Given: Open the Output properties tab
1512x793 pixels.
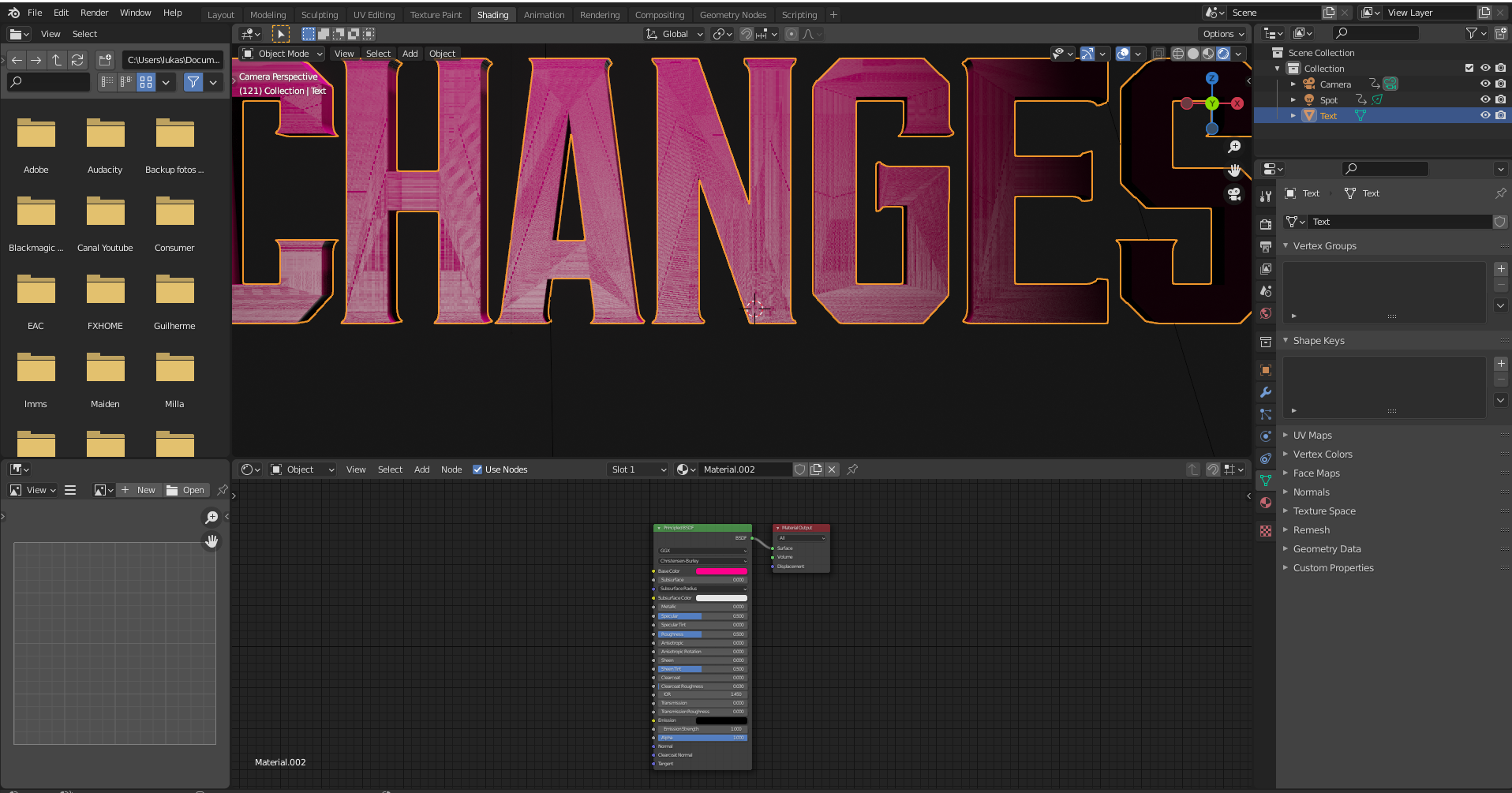Looking at the screenshot, I should click(x=1266, y=246).
